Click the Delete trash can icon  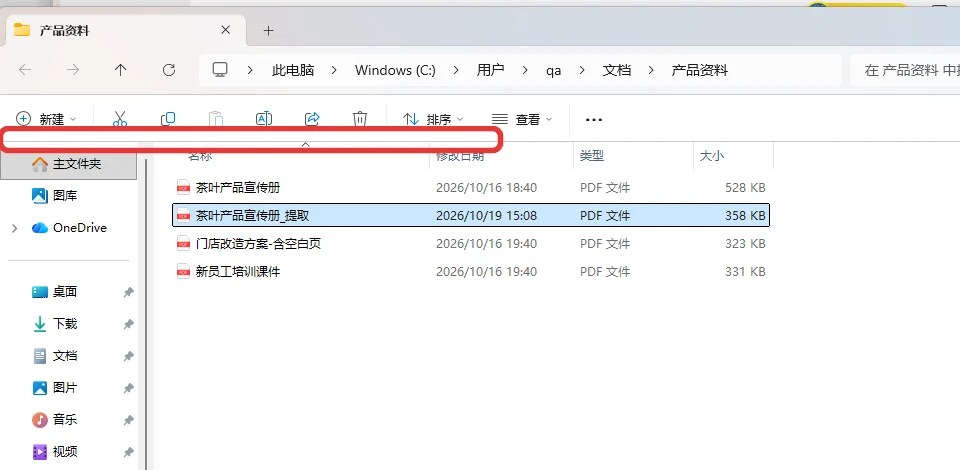click(360, 119)
